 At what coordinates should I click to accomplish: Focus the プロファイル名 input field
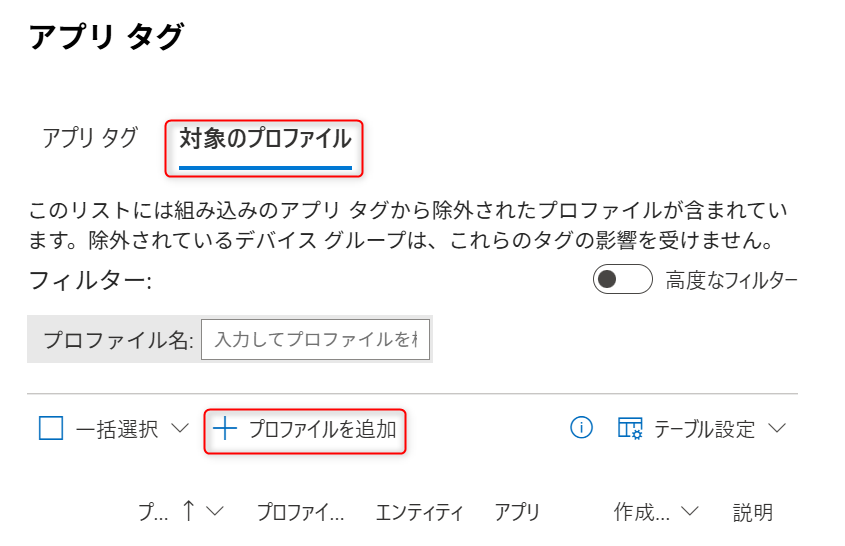[x=315, y=340]
